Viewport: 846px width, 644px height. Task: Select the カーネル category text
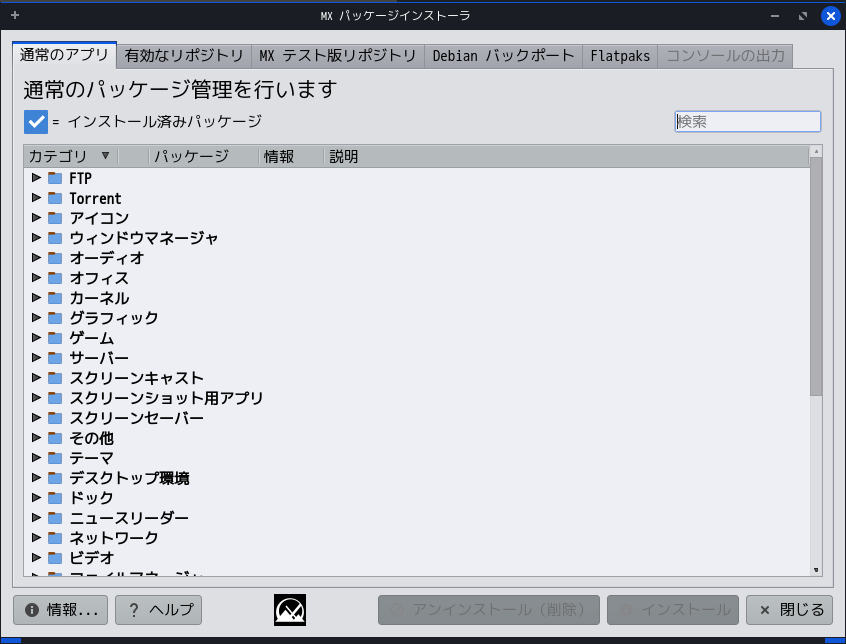coord(99,298)
